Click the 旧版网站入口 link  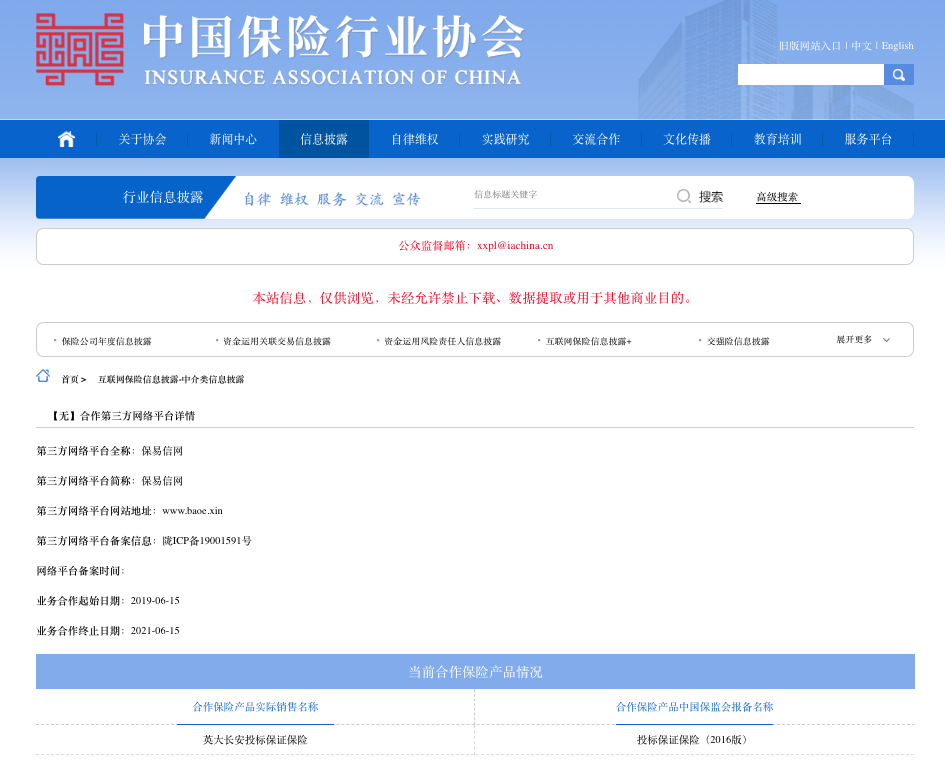(809, 46)
